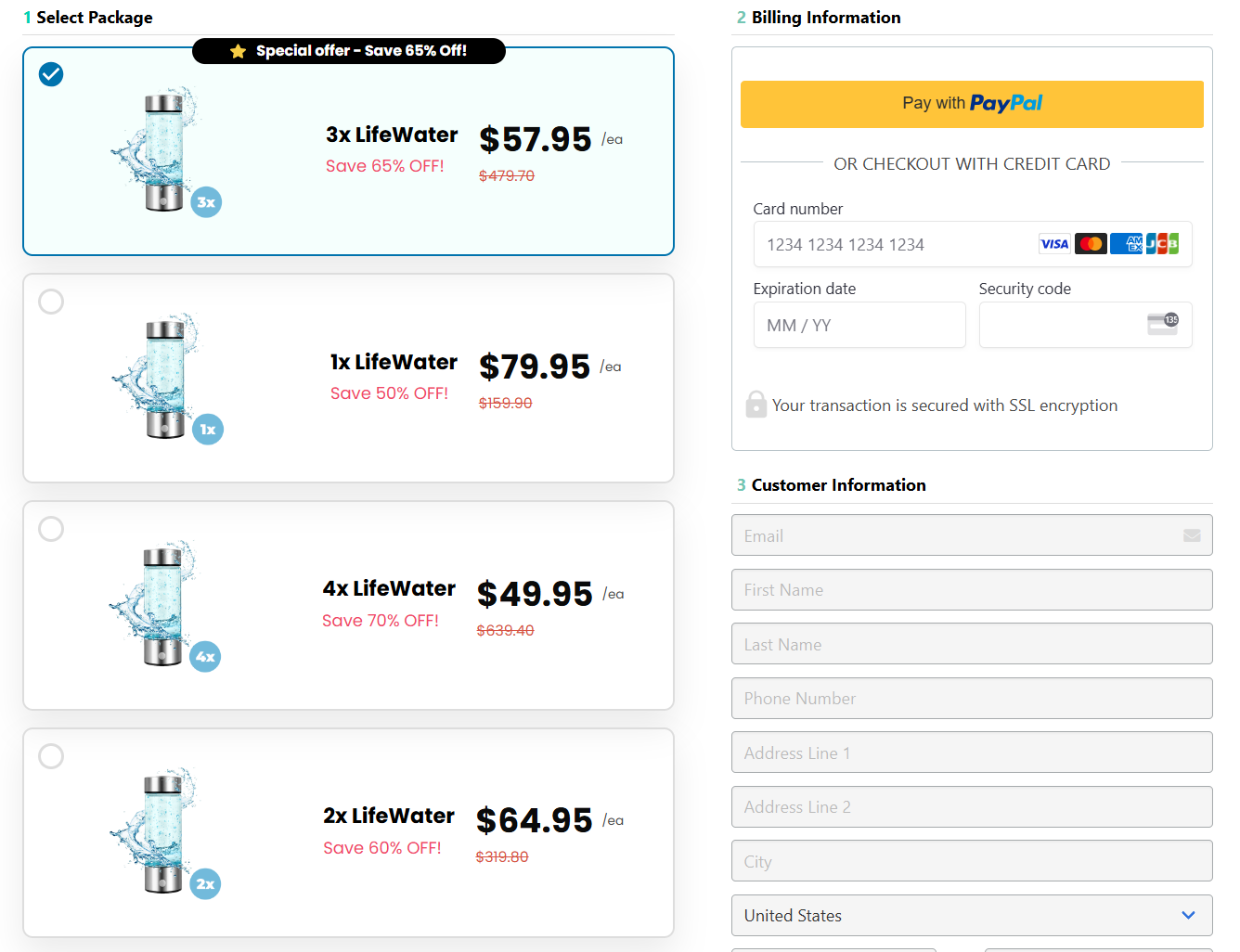Select the 1x LifeWater package radio button
This screenshot has width=1240, height=952.
click(51, 302)
